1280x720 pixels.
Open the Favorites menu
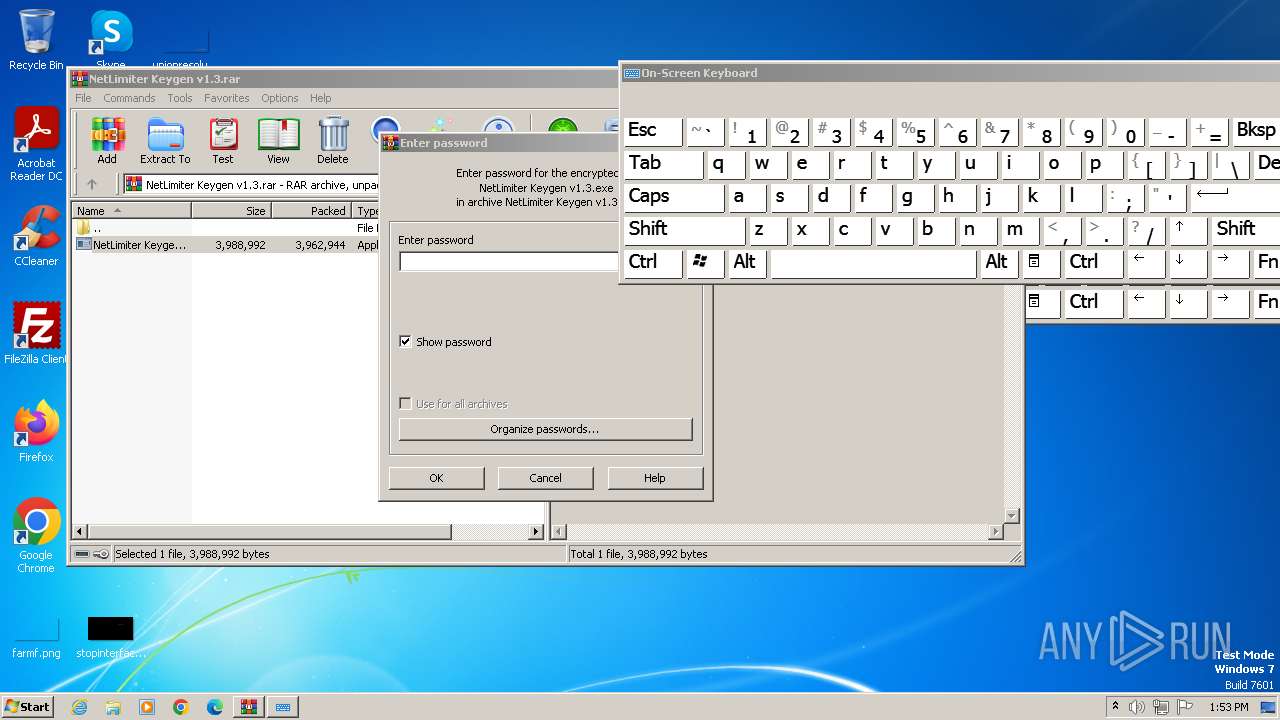pos(227,98)
